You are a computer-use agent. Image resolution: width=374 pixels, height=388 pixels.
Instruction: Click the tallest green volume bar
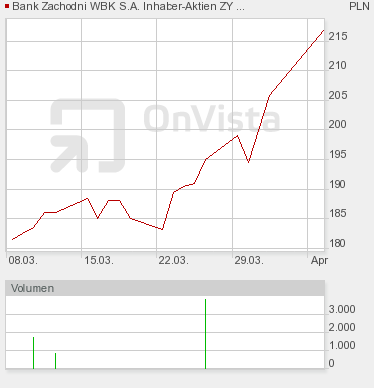tap(205, 334)
